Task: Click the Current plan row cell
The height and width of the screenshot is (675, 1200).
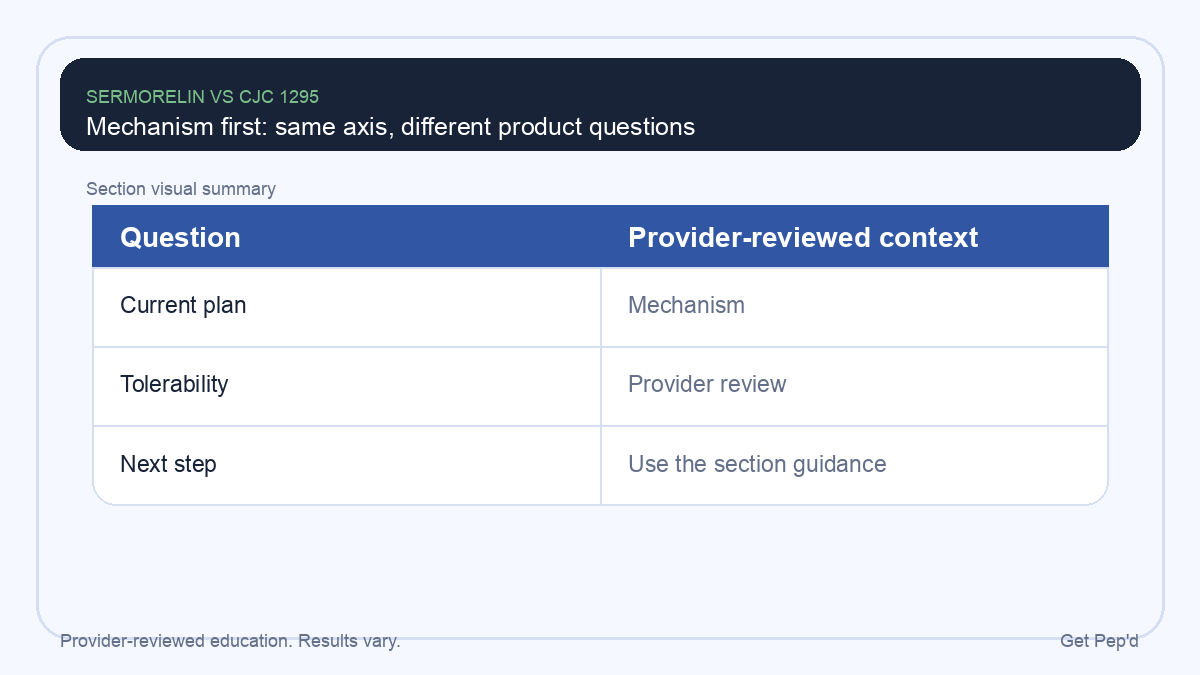Action: 347,306
